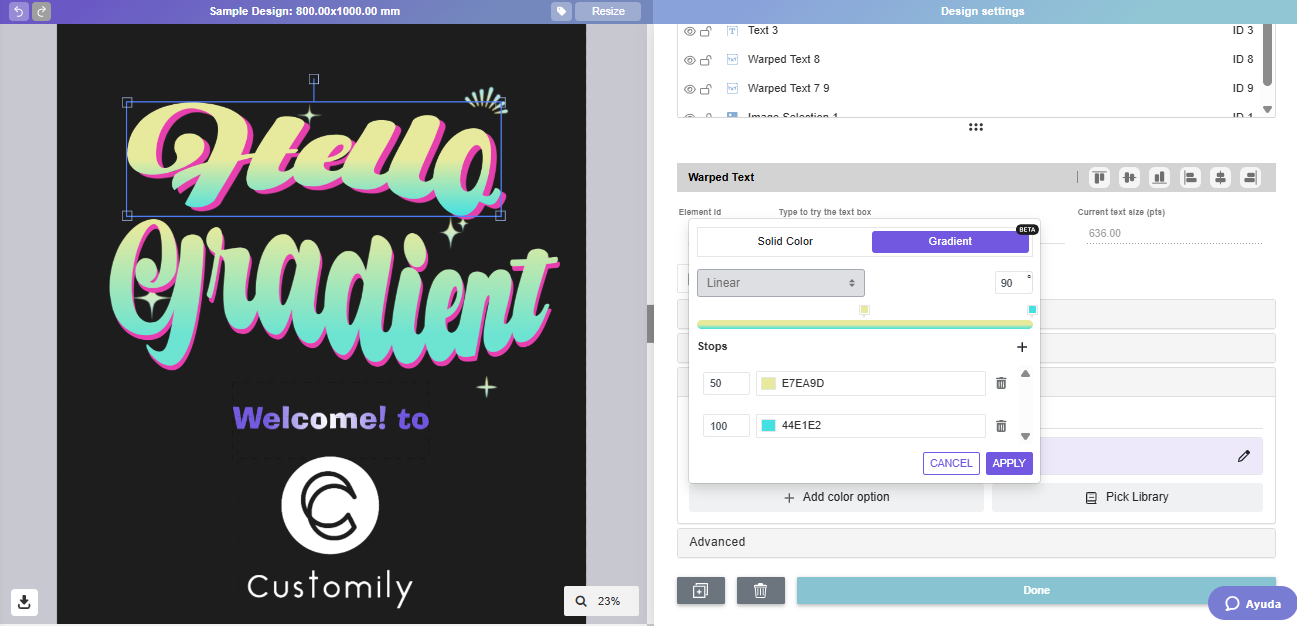Screen dimensions: 1297x626
Task: Click the ID 3 label in layers list
Action: click(1243, 31)
